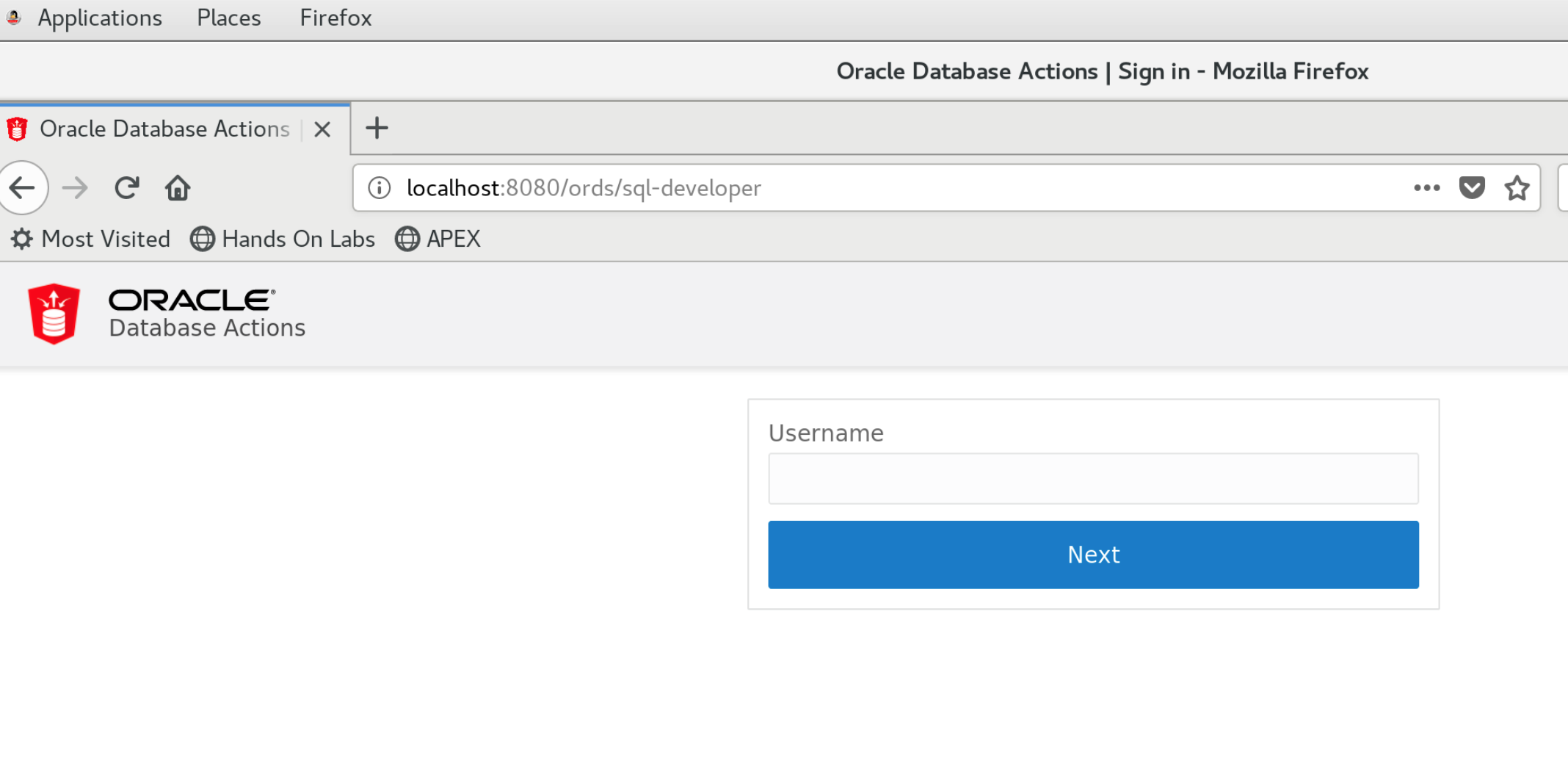This screenshot has height=761, width=1568.
Task: Open the Firefox application menu
Action: pyautogui.click(x=335, y=18)
